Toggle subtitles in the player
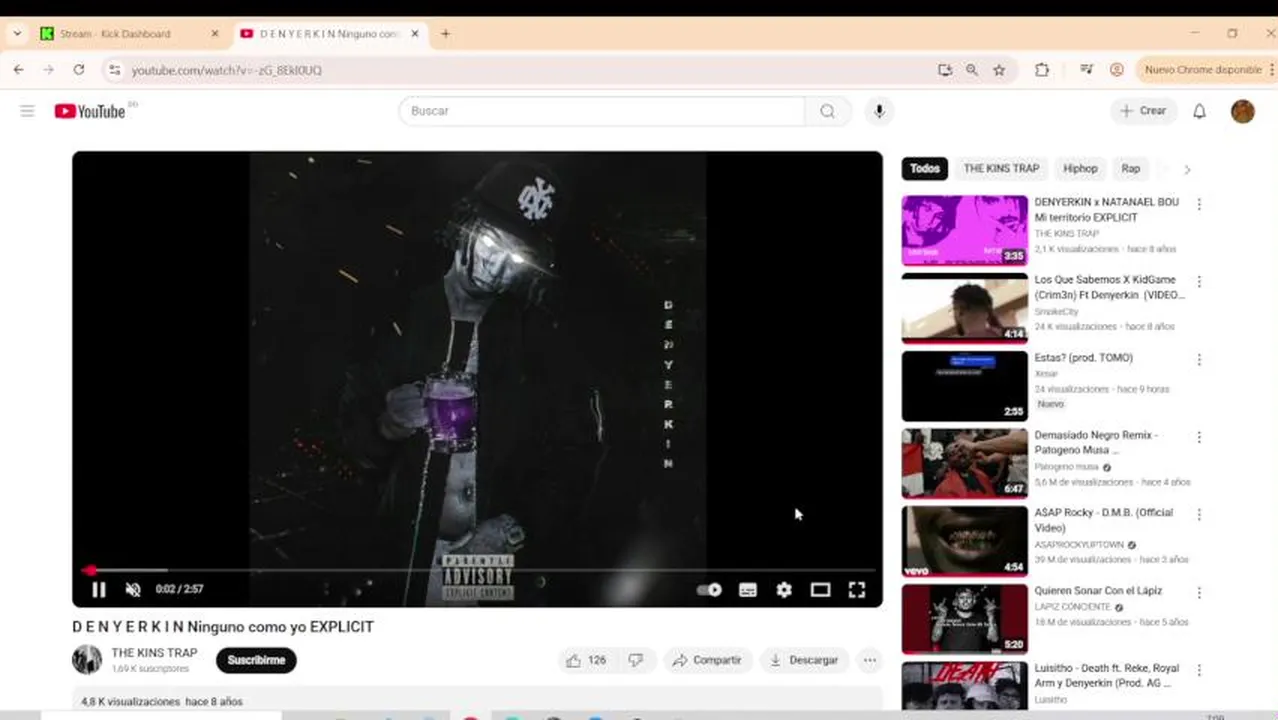Viewport: 1278px width, 720px height. pyautogui.click(x=748, y=590)
